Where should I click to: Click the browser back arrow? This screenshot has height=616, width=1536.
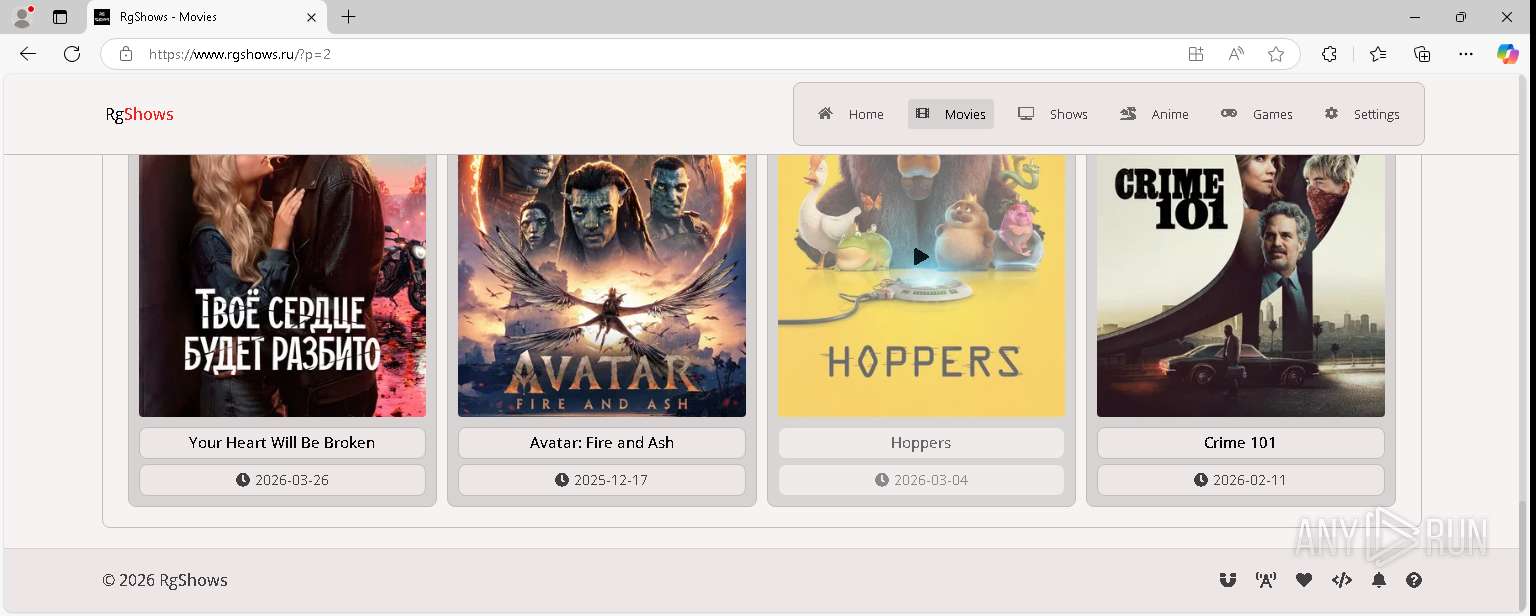tap(28, 54)
